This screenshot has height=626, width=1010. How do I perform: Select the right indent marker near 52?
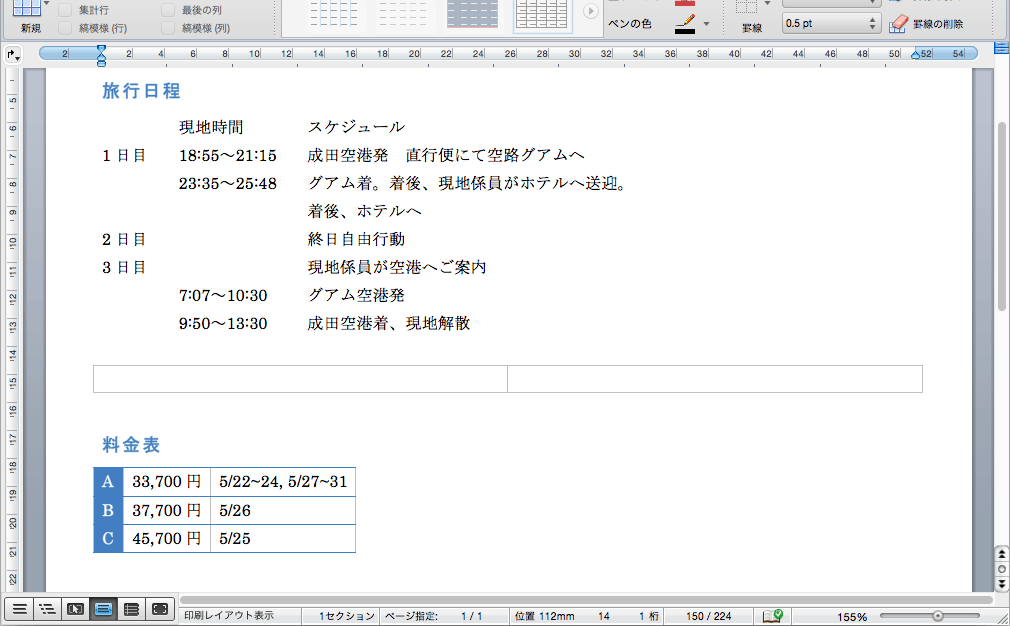915,55
